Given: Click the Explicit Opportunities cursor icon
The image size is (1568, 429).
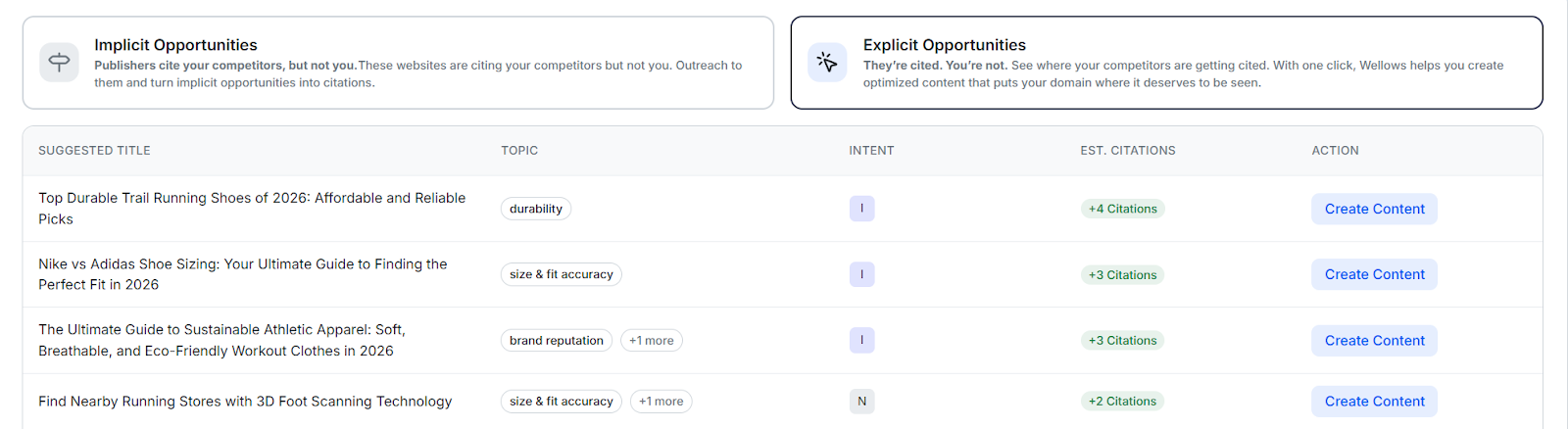Looking at the screenshot, I should coord(827,63).
